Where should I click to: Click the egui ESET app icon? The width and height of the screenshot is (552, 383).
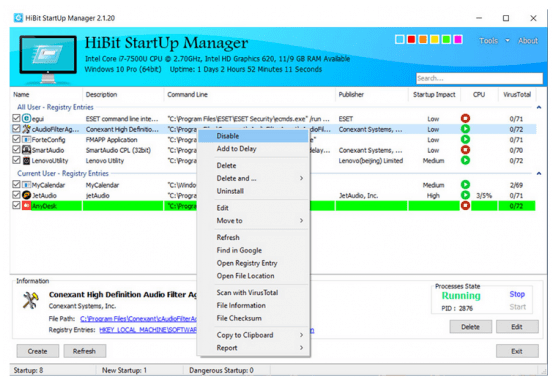(x=26, y=119)
